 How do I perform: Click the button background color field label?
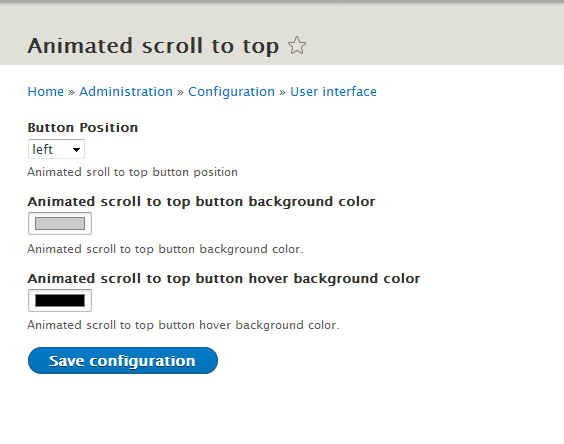pos(201,202)
